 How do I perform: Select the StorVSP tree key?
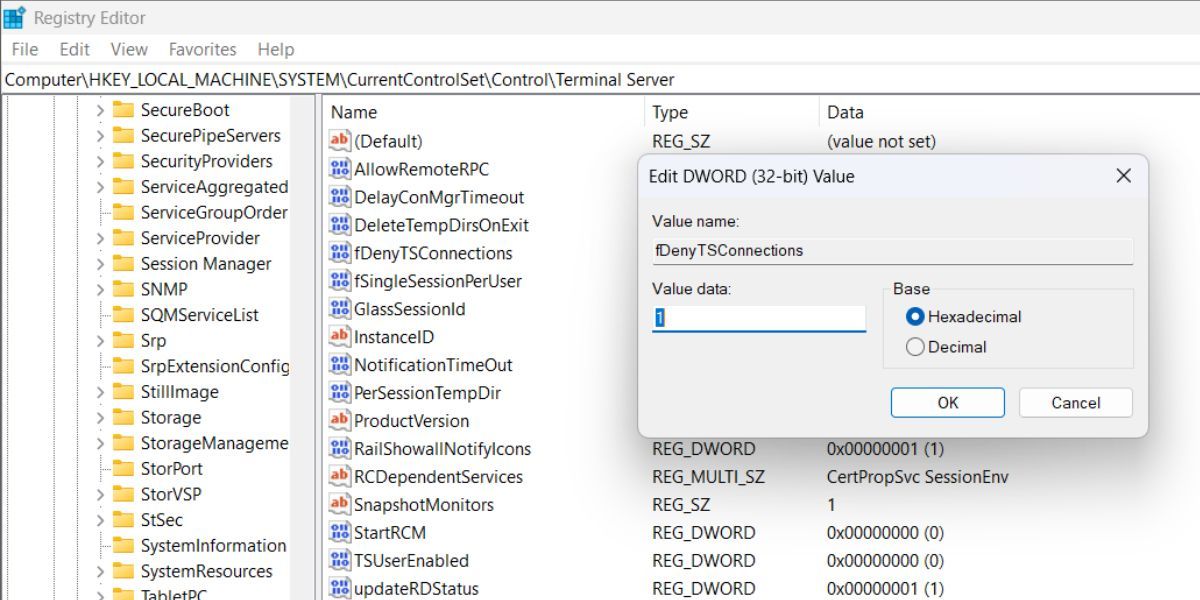[x=173, y=495]
